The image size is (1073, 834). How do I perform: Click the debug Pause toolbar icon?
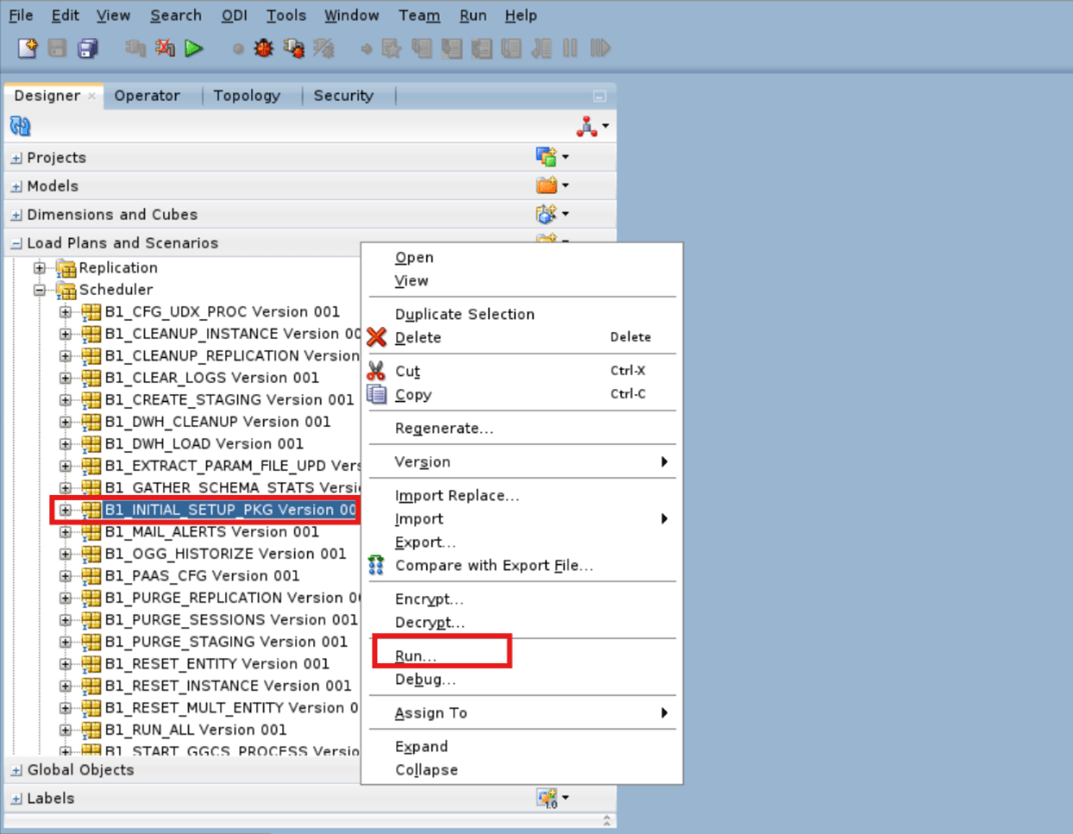(570, 48)
